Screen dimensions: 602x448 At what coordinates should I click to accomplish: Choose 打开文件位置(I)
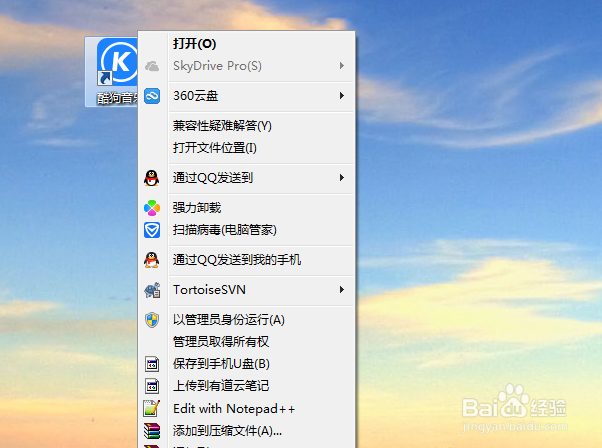(x=246, y=148)
